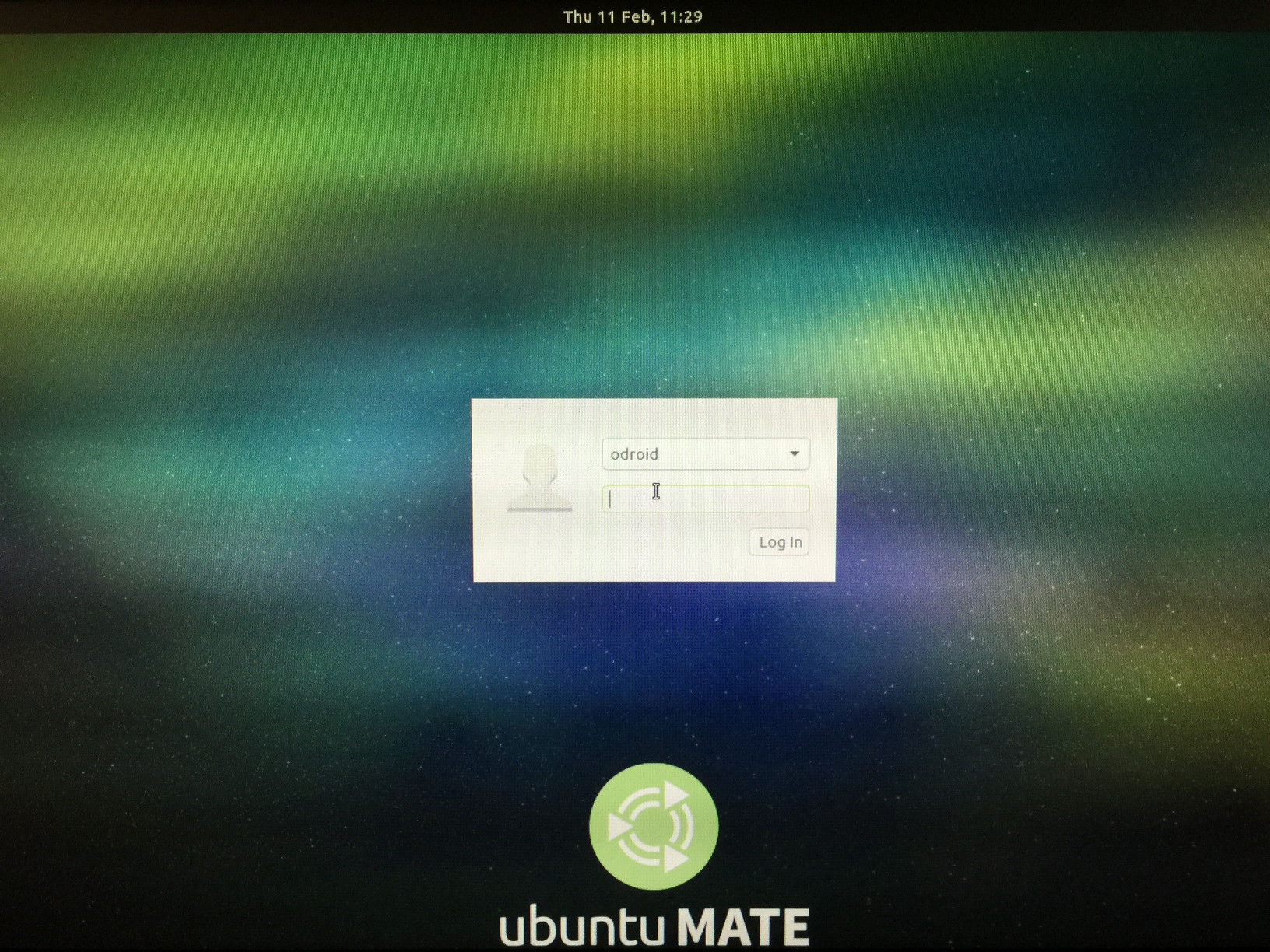Click the center ring of the MATE logo
The image size is (1270, 952).
tap(653, 826)
